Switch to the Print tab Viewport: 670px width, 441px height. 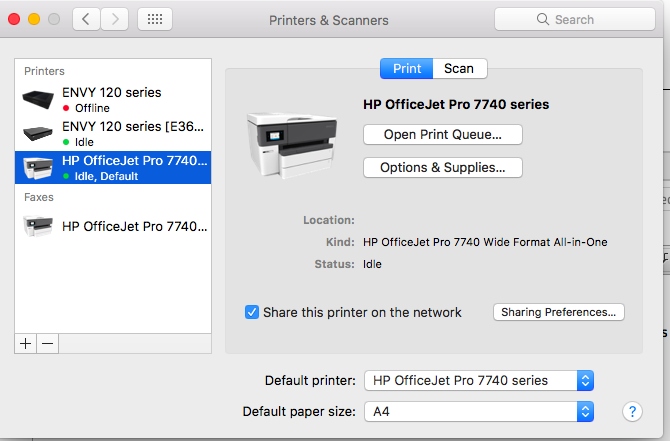tap(407, 68)
